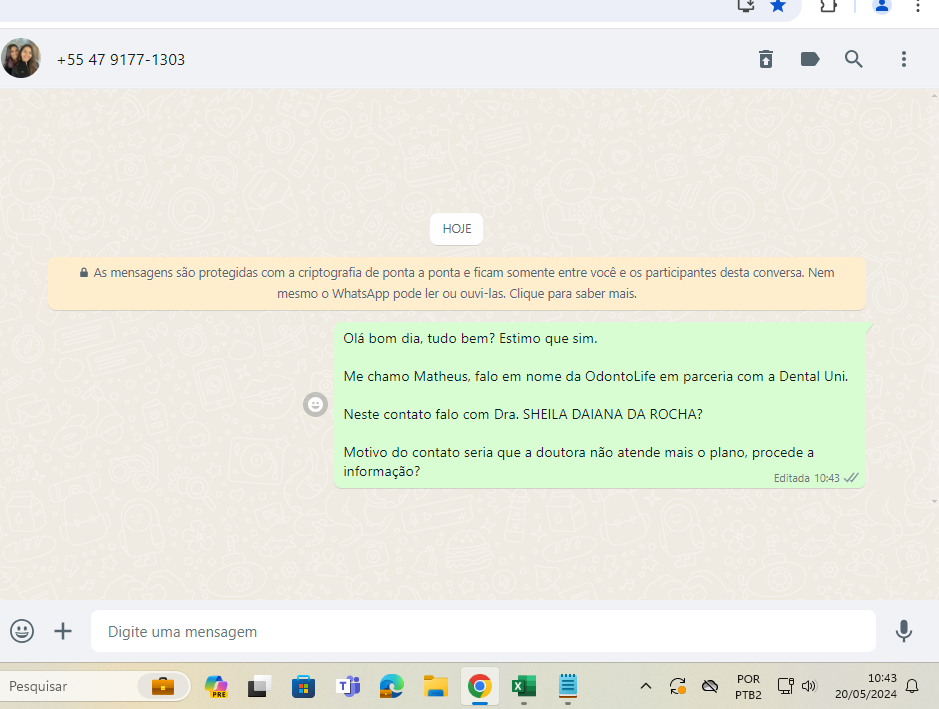Click the 'Editada' label on message

(x=792, y=478)
